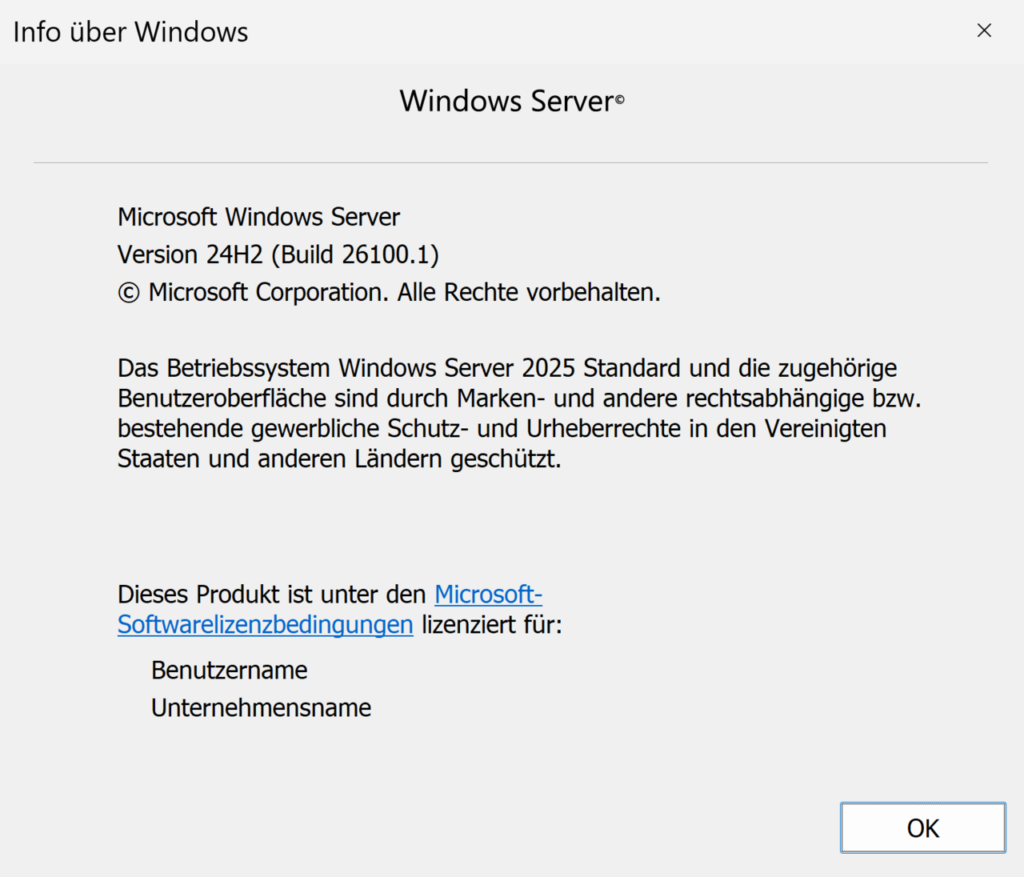Click the OK button
The height and width of the screenshot is (877, 1024).
click(923, 827)
